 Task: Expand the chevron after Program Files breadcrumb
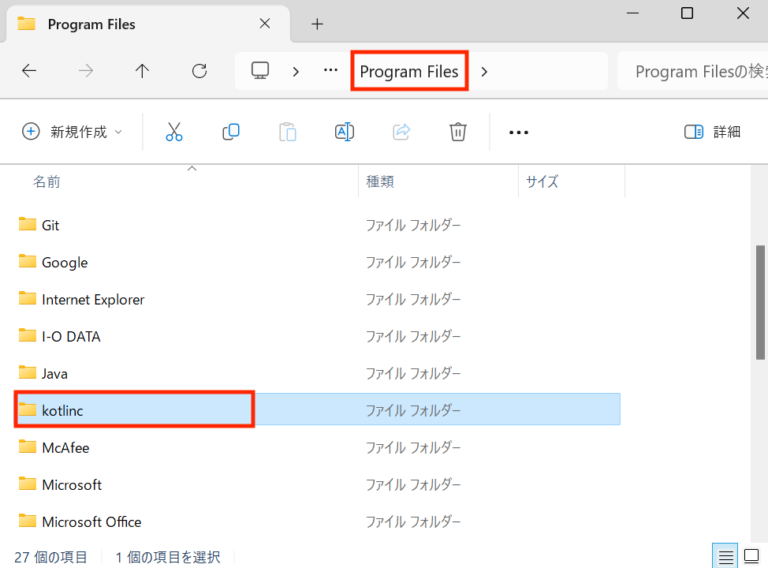coord(485,71)
